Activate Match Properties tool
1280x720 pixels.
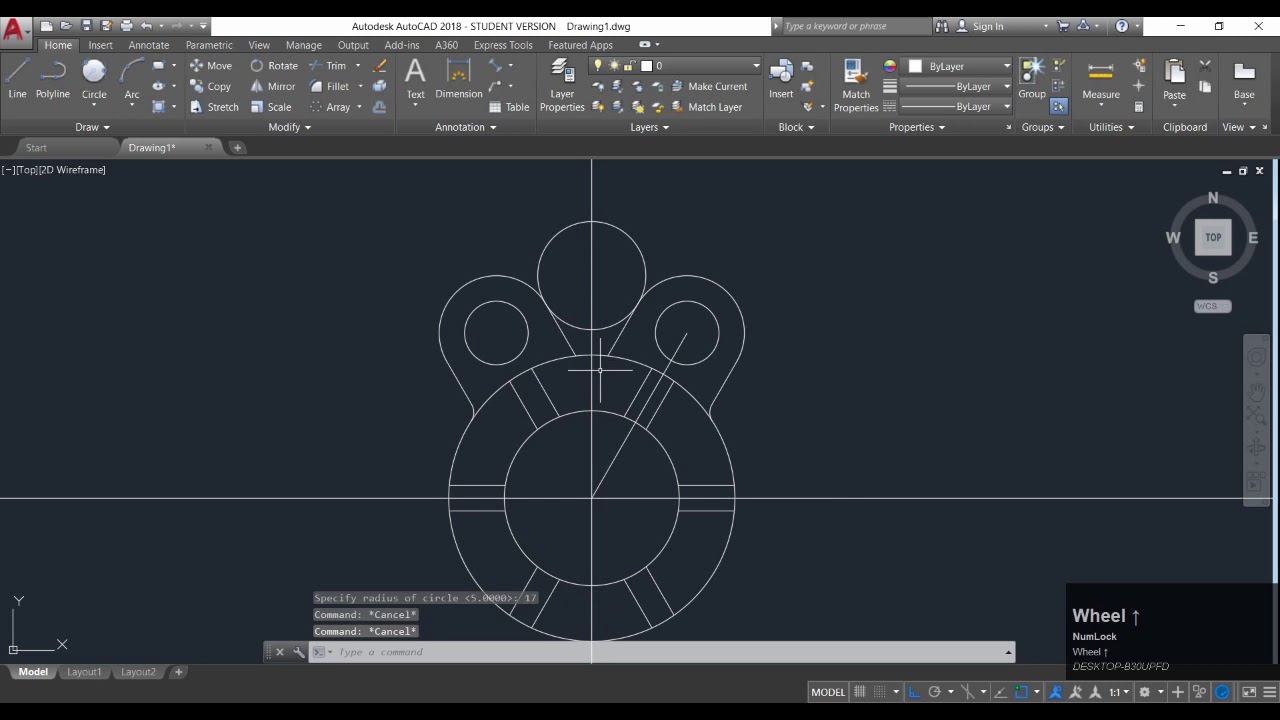(x=856, y=84)
